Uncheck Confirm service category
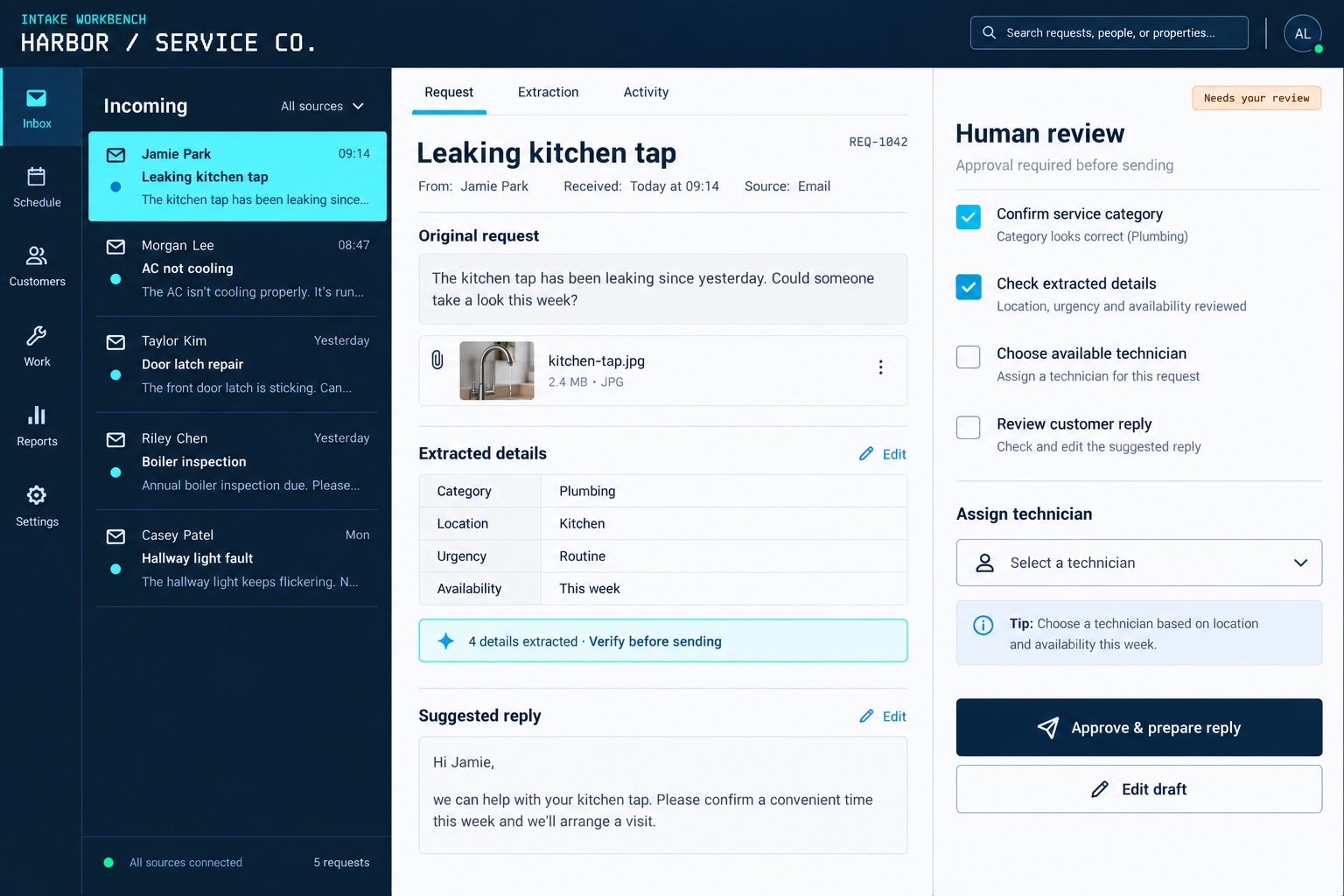Image resolution: width=1344 pixels, height=896 pixels. tap(969, 217)
